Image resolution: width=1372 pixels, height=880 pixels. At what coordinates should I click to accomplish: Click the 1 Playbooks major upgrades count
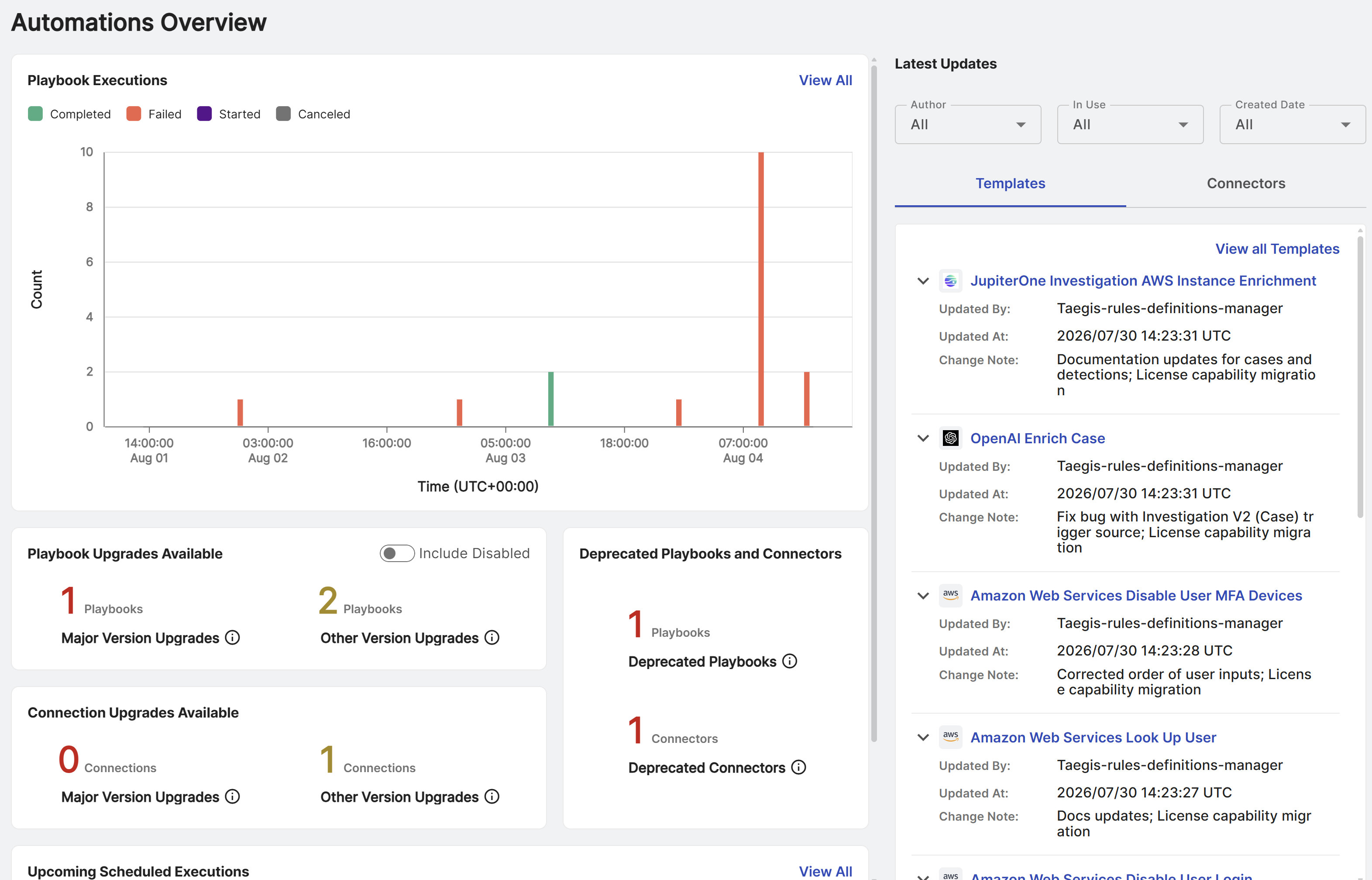click(x=69, y=600)
